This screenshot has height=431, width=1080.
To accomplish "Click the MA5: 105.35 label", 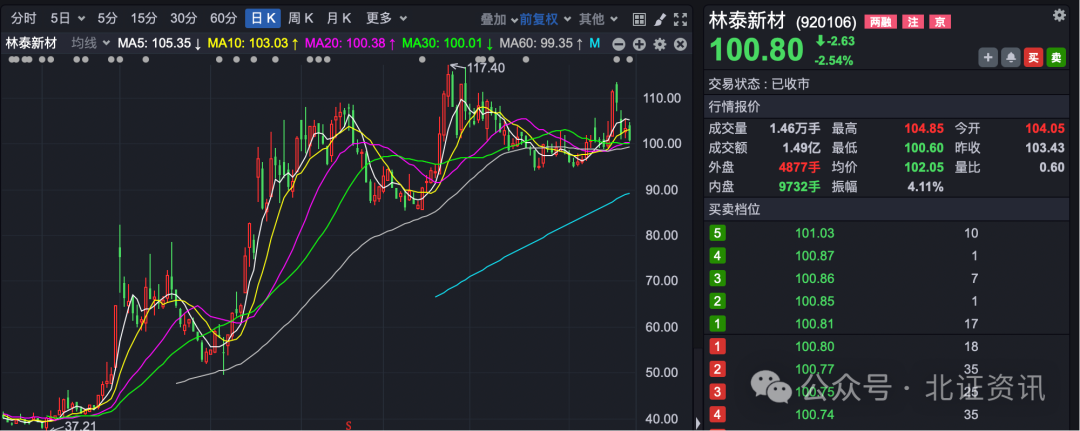I will [154, 43].
